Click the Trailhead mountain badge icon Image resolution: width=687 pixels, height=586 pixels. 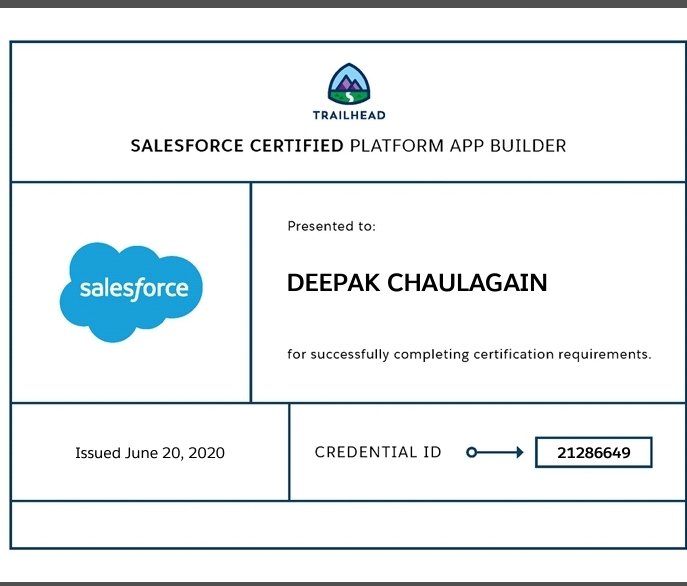click(x=349, y=83)
